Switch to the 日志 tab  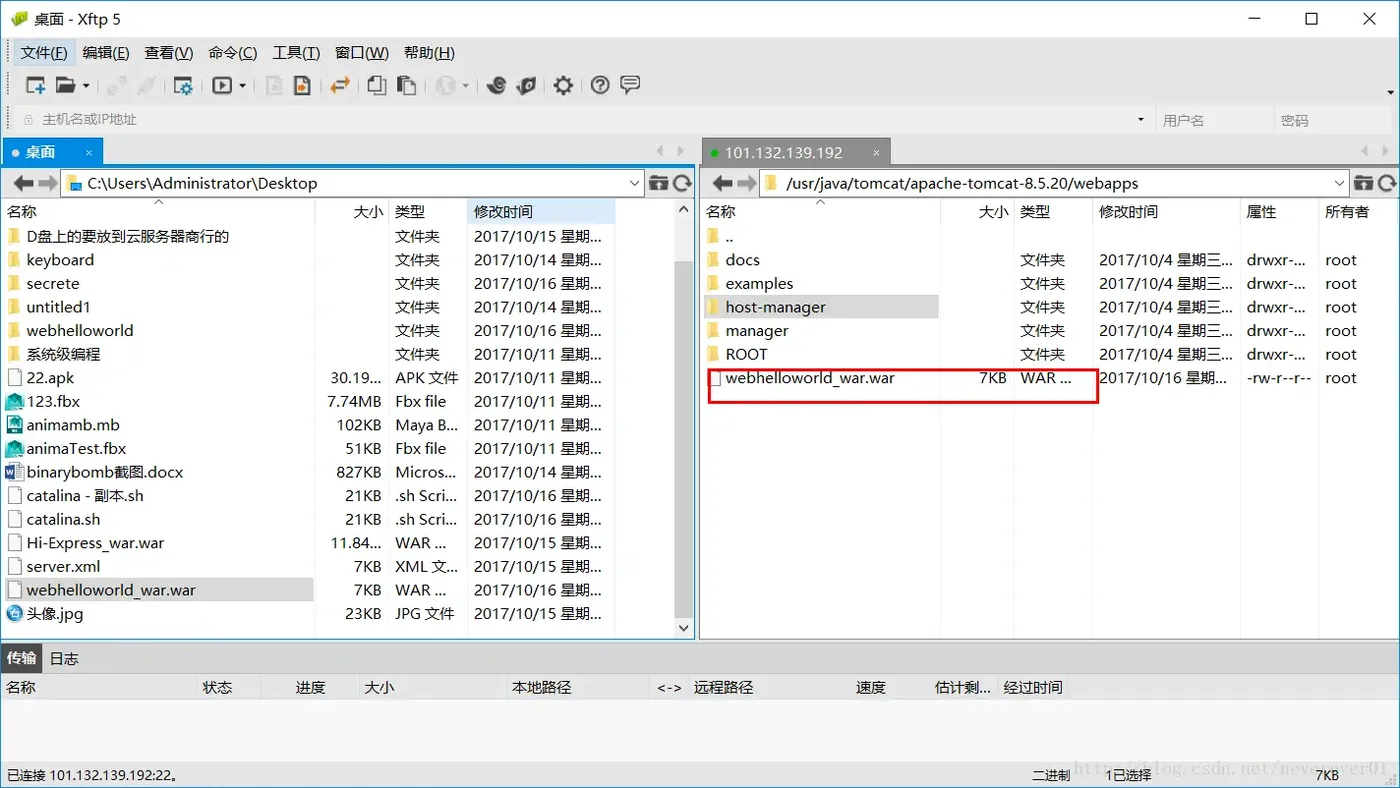(x=64, y=658)
